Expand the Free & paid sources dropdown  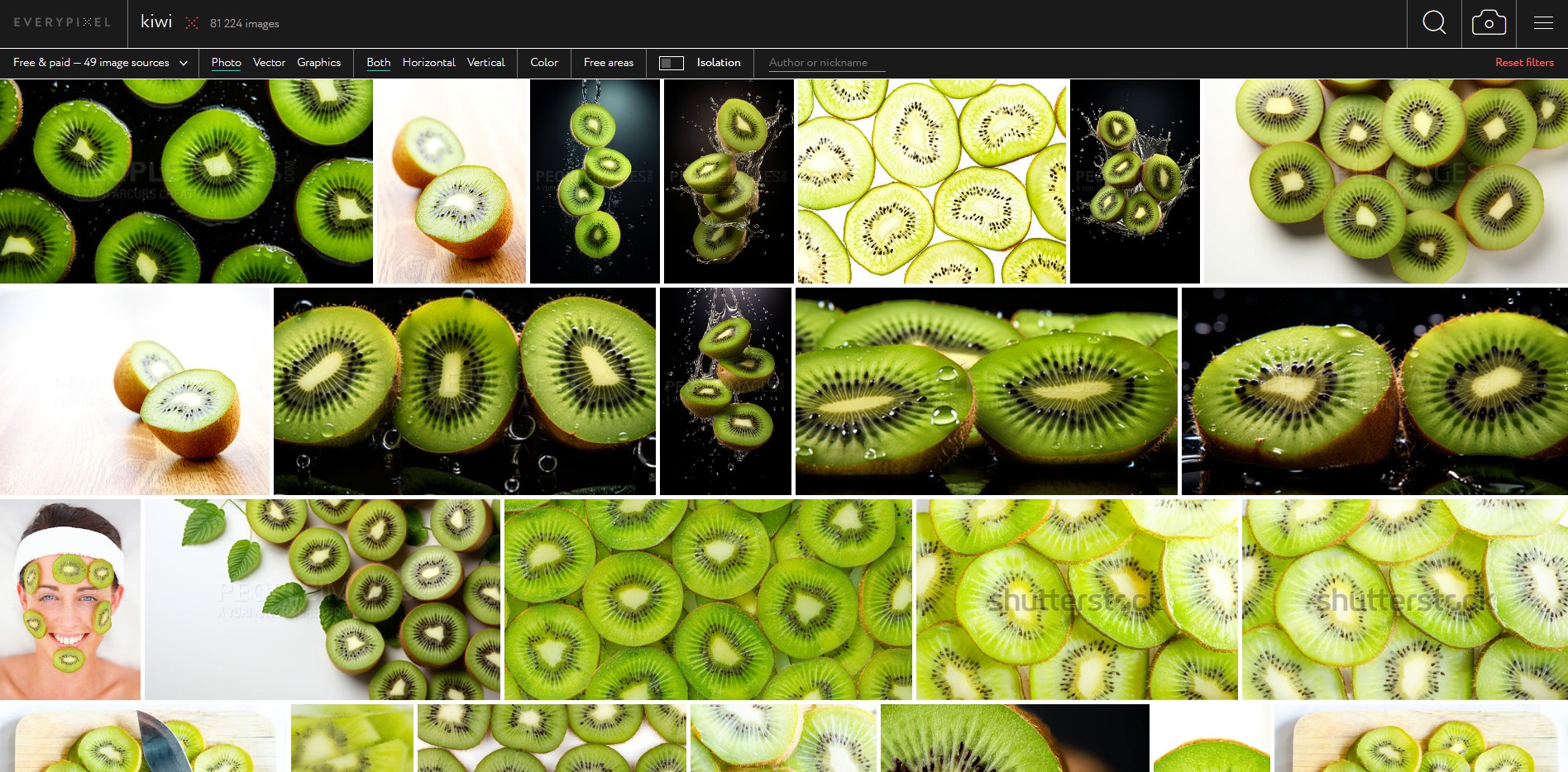click(x=100, y=63)
